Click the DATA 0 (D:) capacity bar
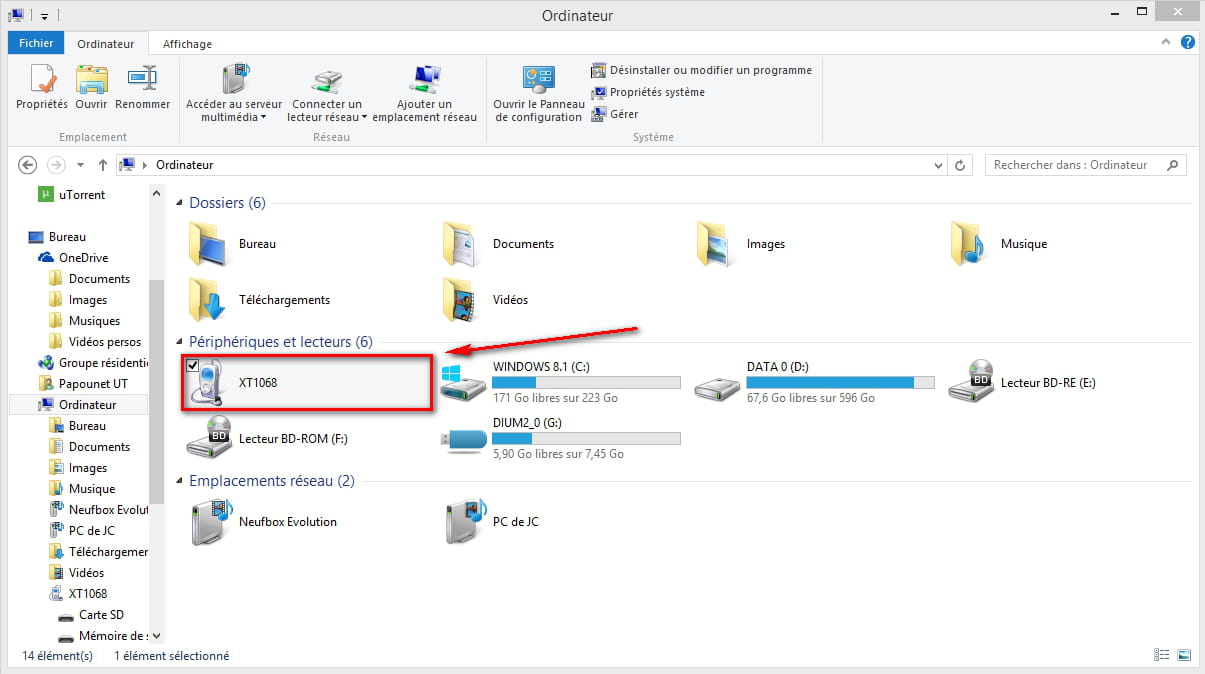Screen dimensions: 1205x674 coord(840,383)
